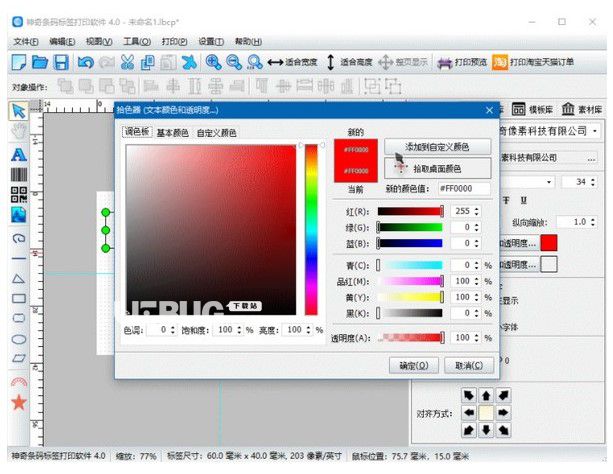The image size is (613, 474).
Task: Click the magenta (M) slider
Action: click(x=410, y=282)
